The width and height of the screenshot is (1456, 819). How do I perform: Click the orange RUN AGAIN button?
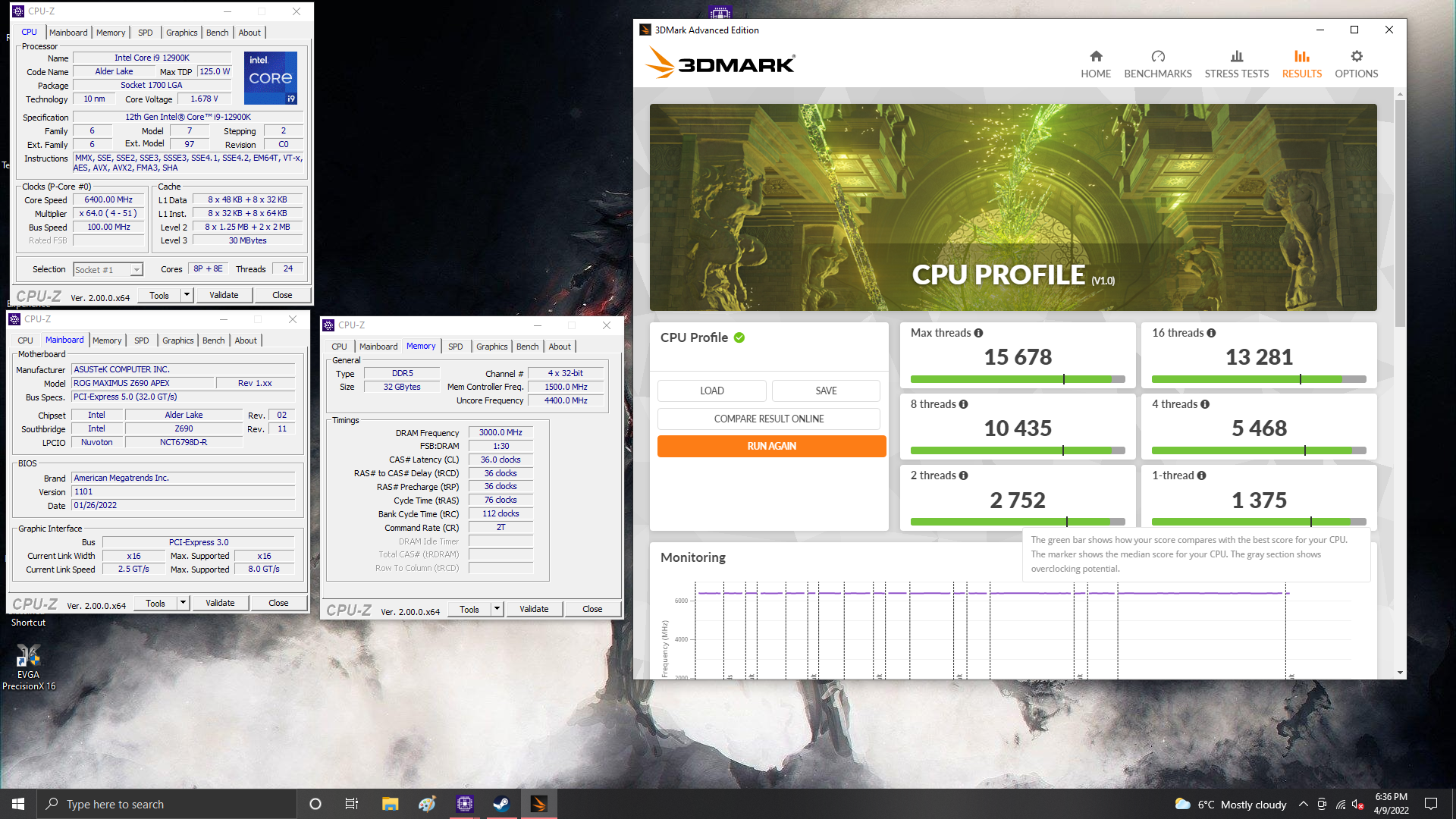click(x=771, y=446)
